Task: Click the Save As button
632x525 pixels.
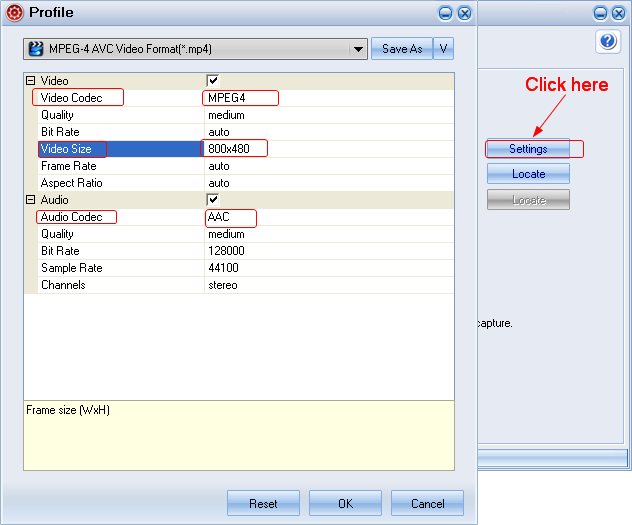Action: tap(402, 49)
